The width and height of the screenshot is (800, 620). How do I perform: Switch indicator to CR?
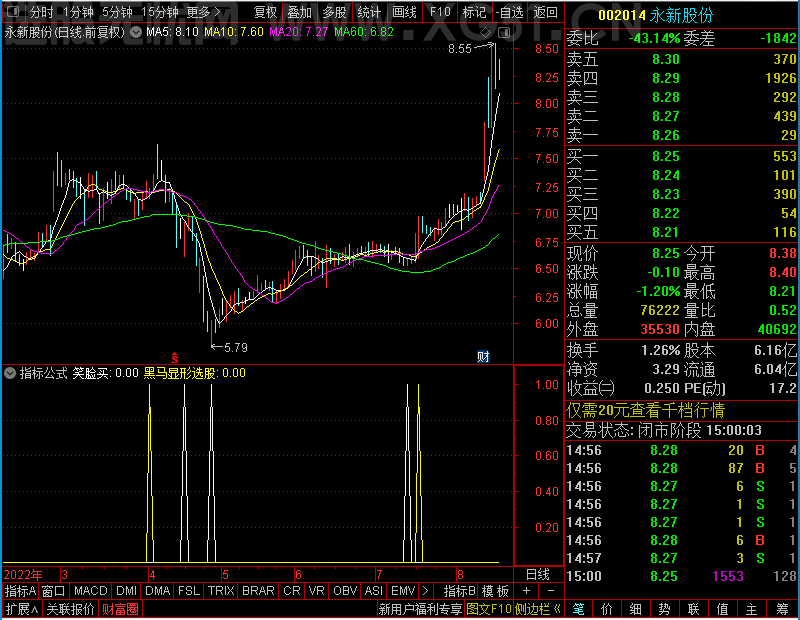[292, 591]
